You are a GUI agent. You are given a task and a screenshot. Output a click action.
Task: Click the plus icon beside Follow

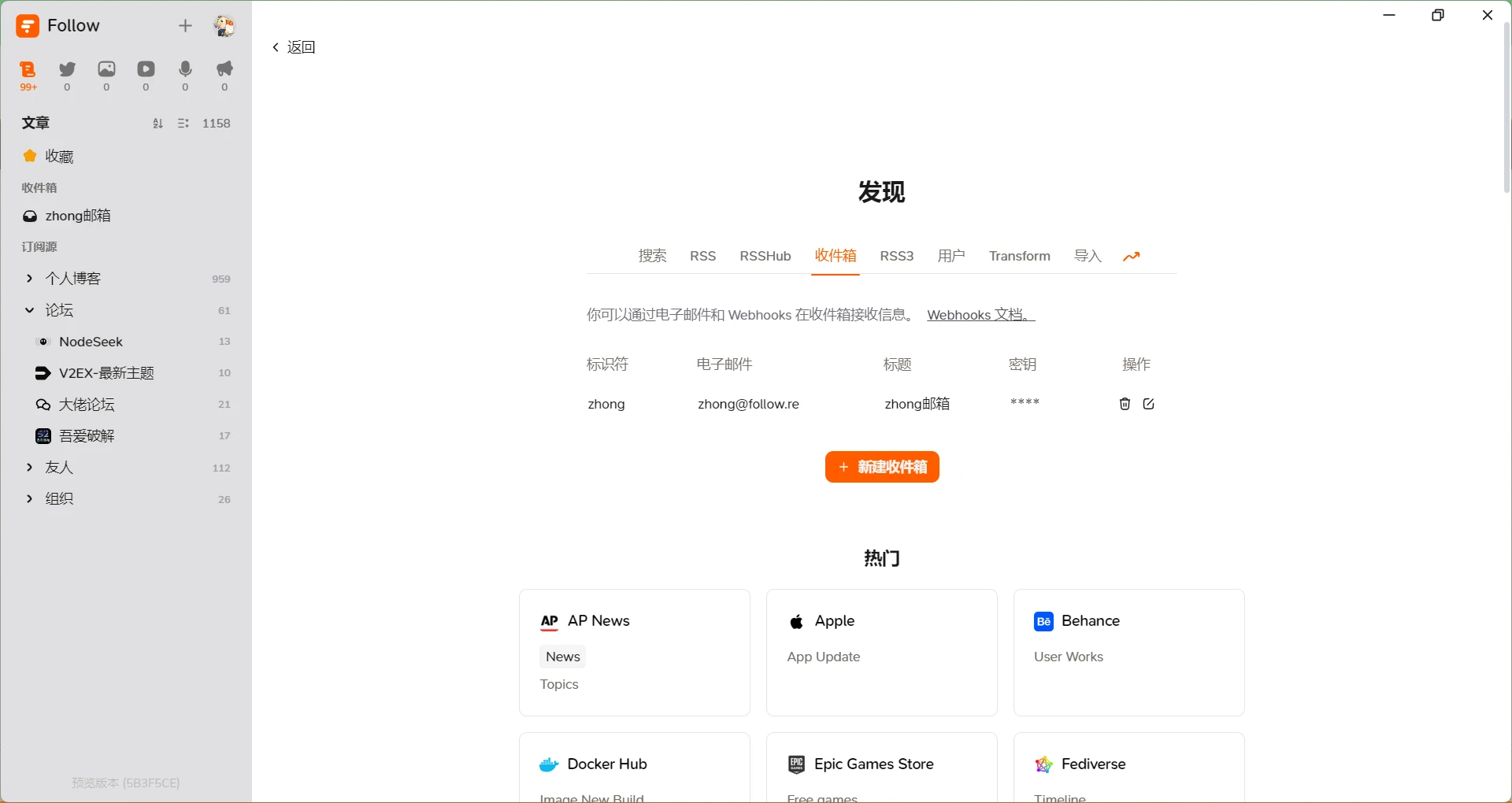point(185,26)
